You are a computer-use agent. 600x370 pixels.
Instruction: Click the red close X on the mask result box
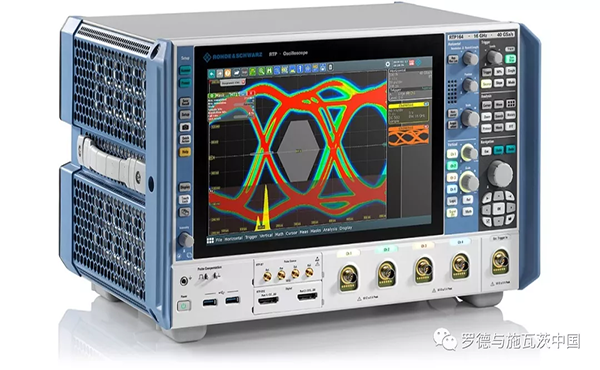(x=251, y=93)
